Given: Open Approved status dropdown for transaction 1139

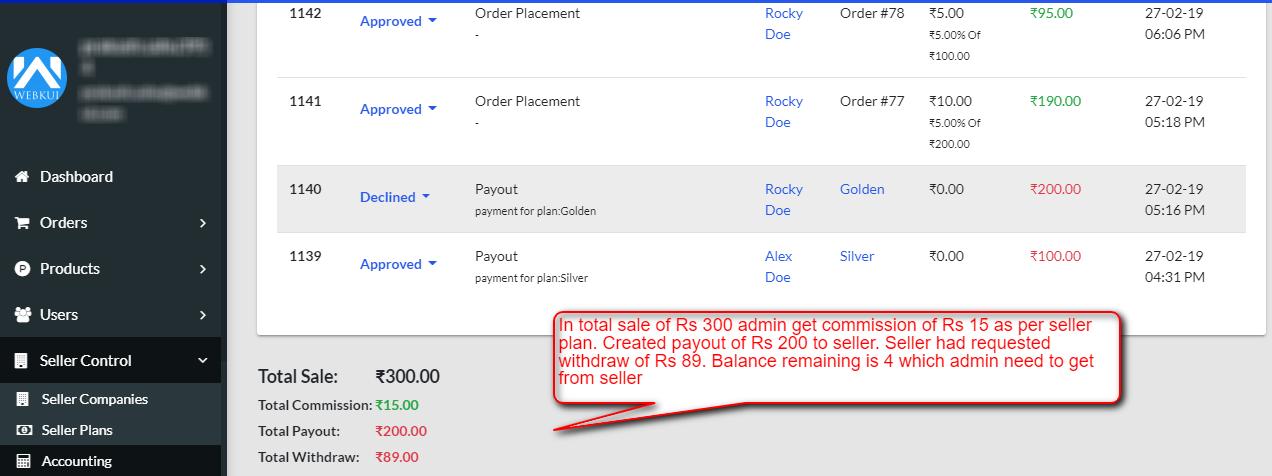Looking at the screenshot, I should click(x=398, y=264).
